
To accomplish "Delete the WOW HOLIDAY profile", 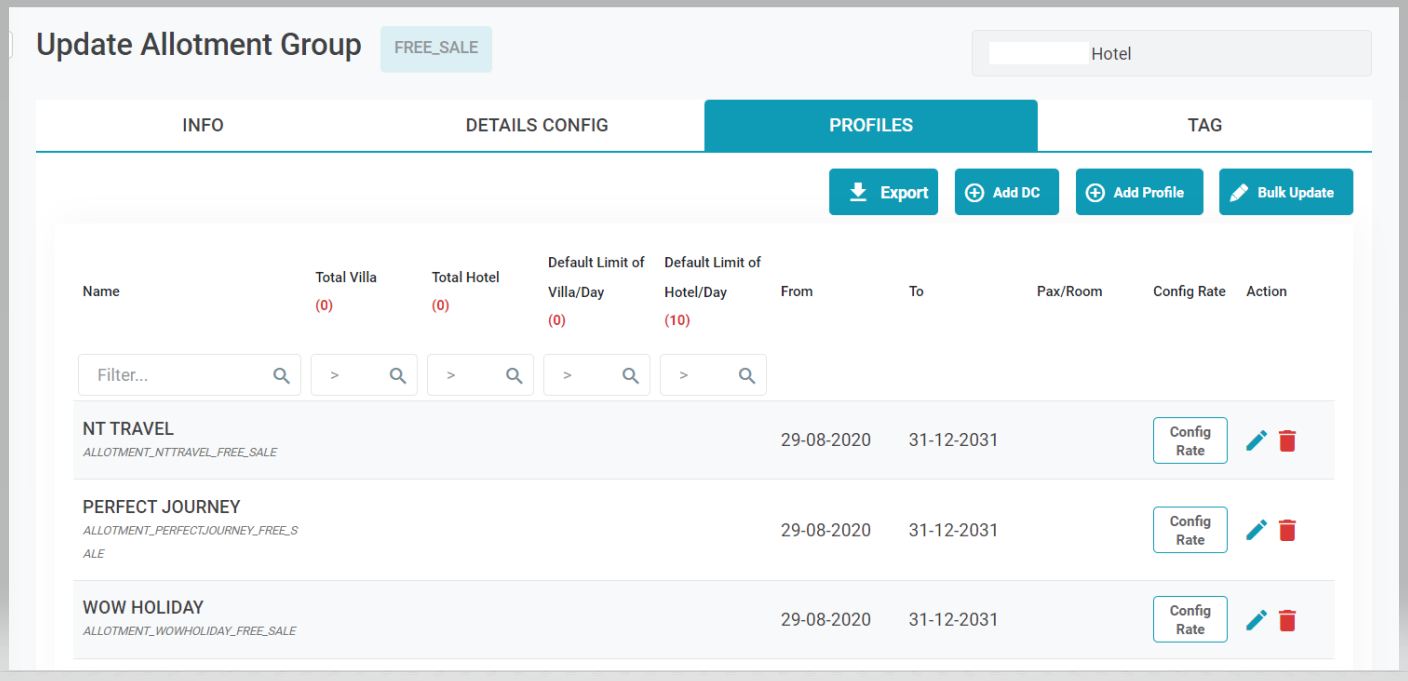I will point(1287,620).
